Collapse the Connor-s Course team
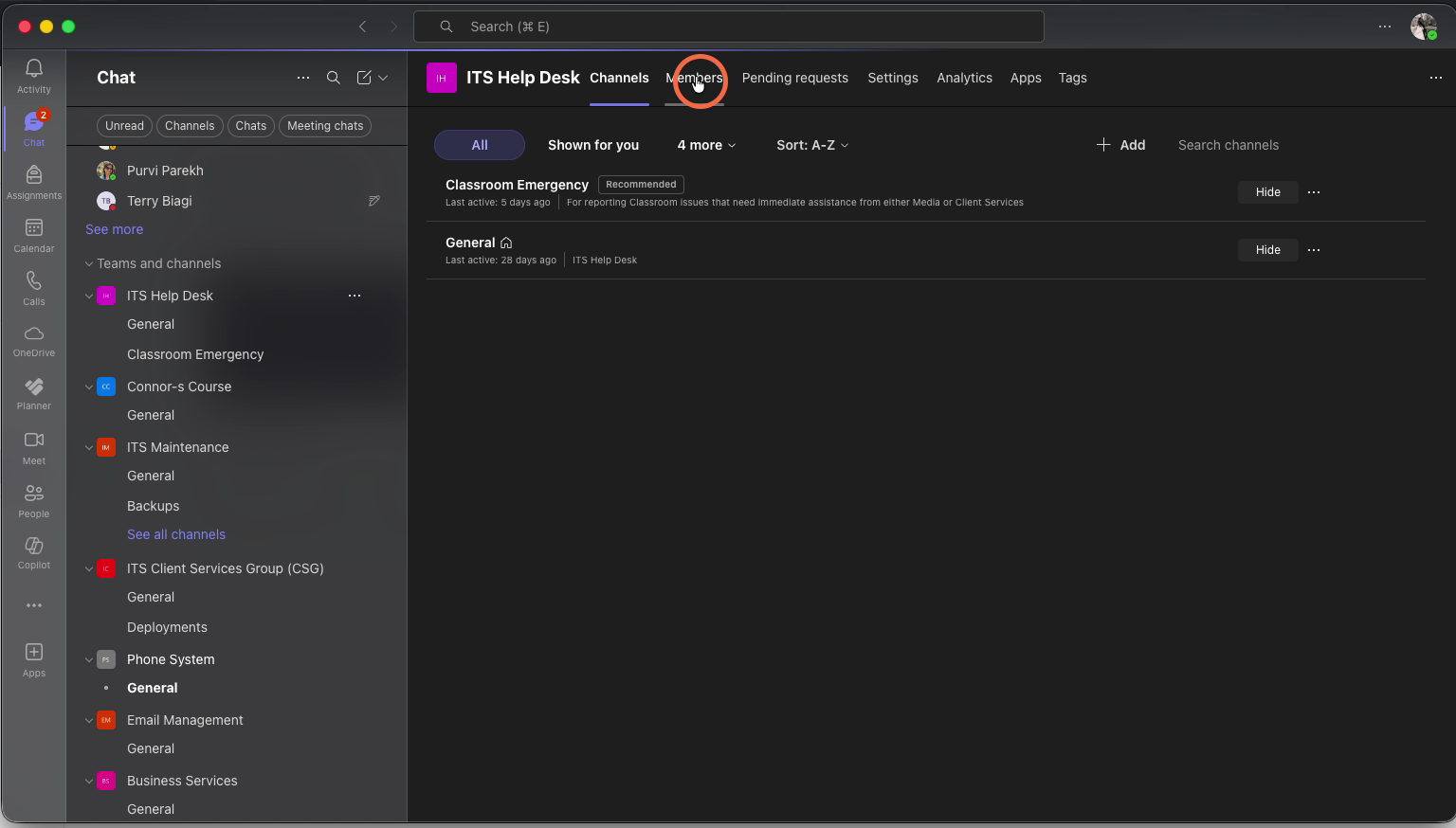The width and height of the screenshot is (1456, 828). tap(89, 387)
